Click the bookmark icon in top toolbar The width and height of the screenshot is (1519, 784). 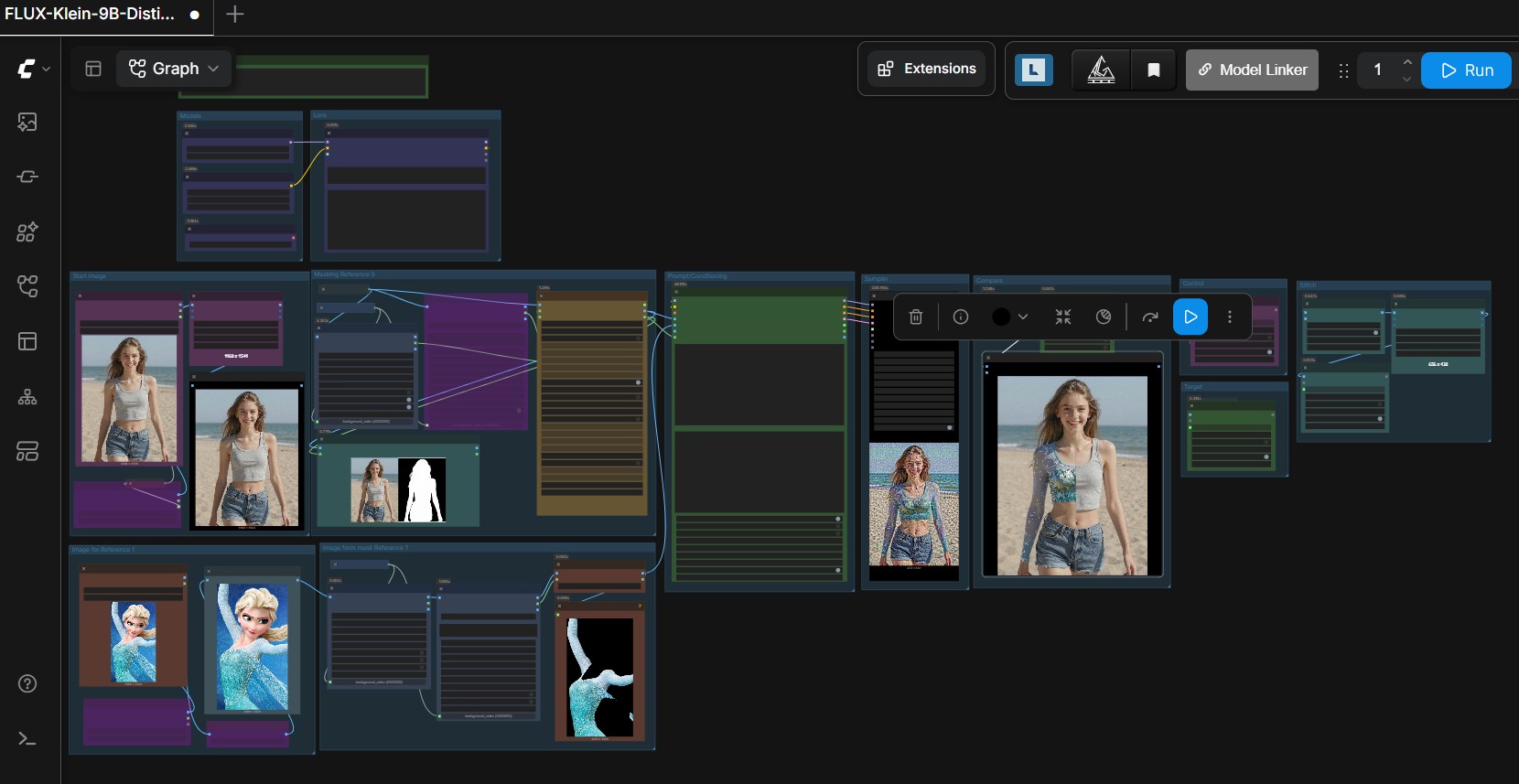(1154, 70)
